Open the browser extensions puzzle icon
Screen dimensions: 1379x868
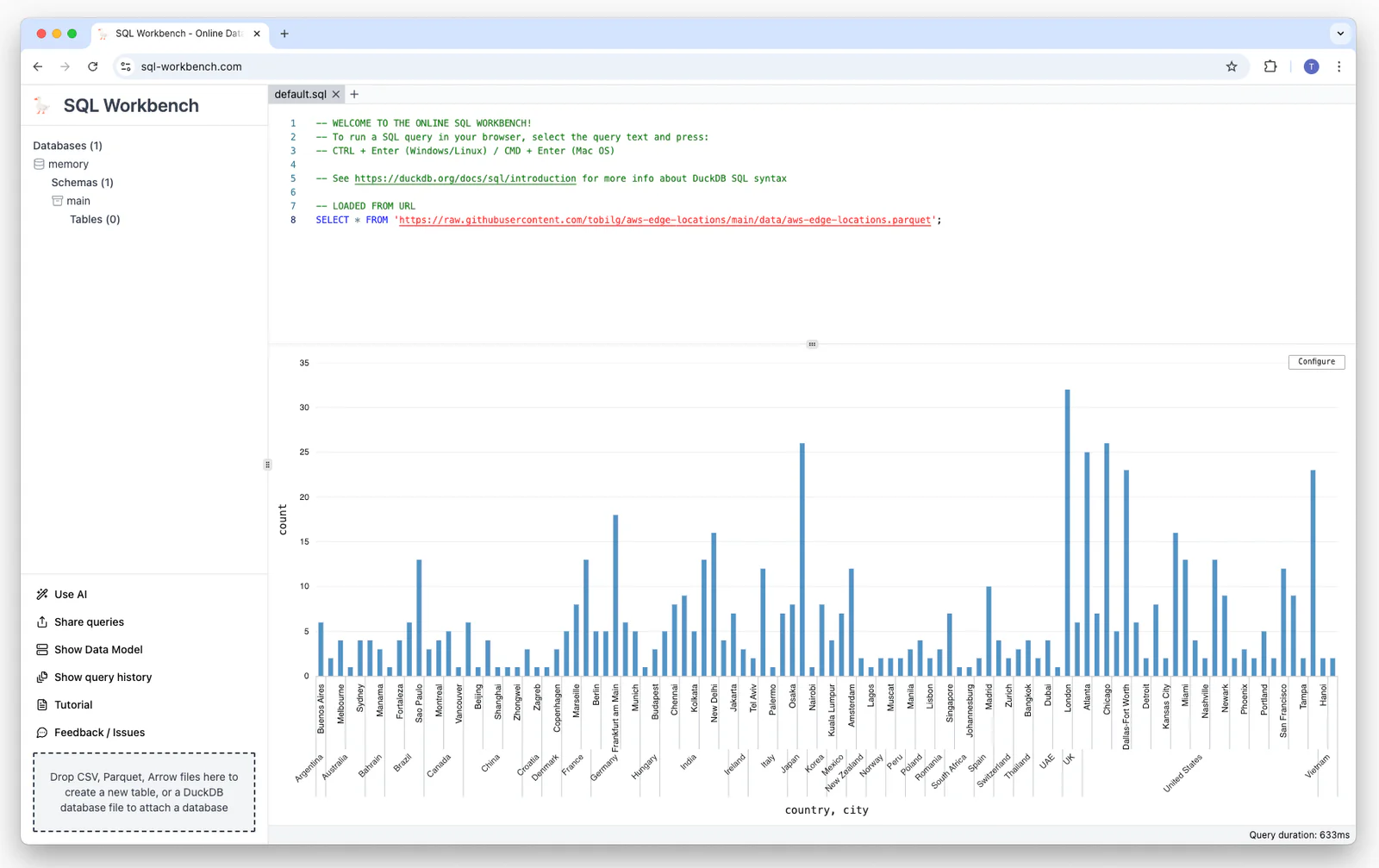tap(1270, 66)
